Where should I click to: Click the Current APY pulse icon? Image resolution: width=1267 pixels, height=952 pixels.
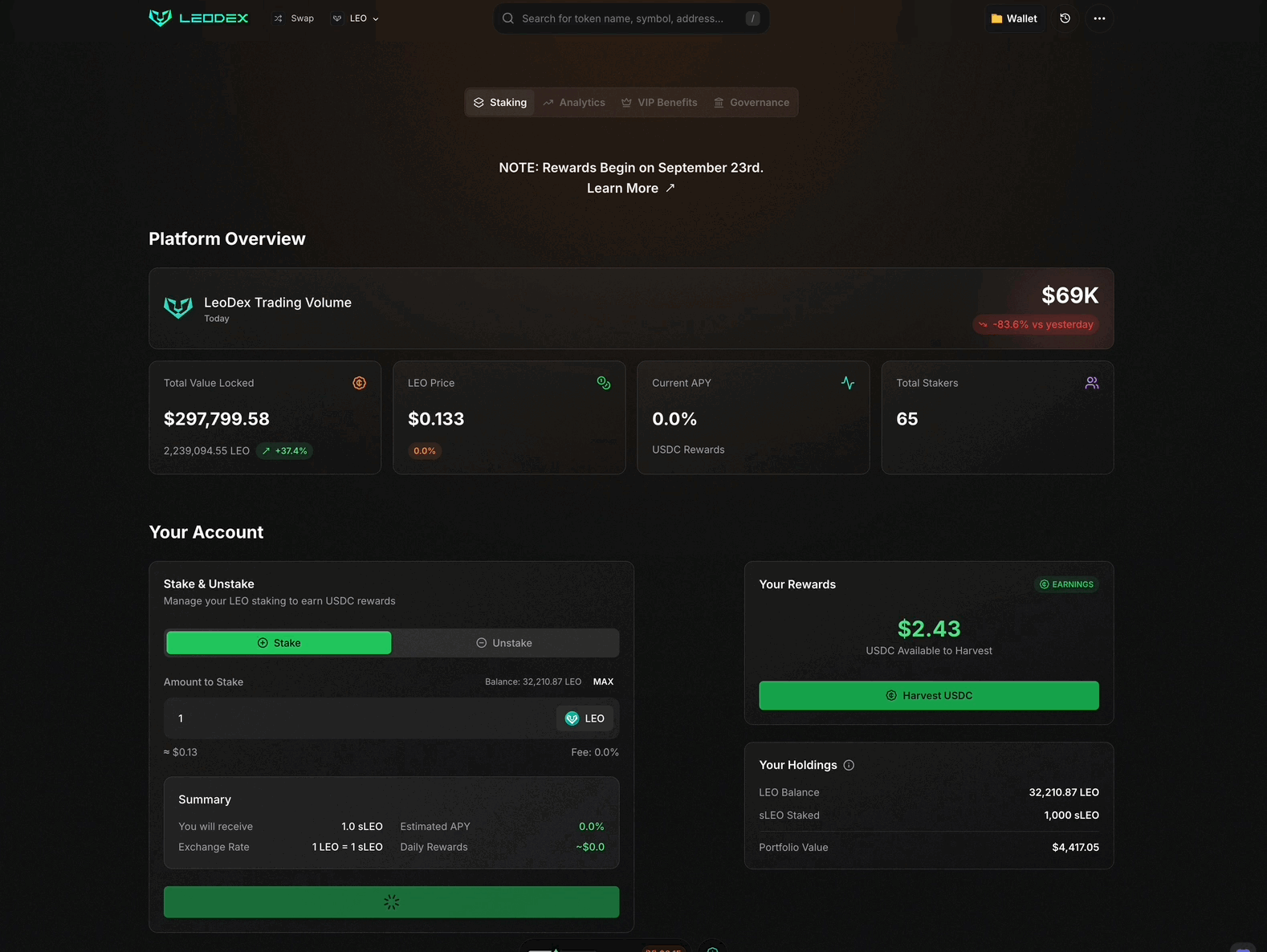coord(847,383)
